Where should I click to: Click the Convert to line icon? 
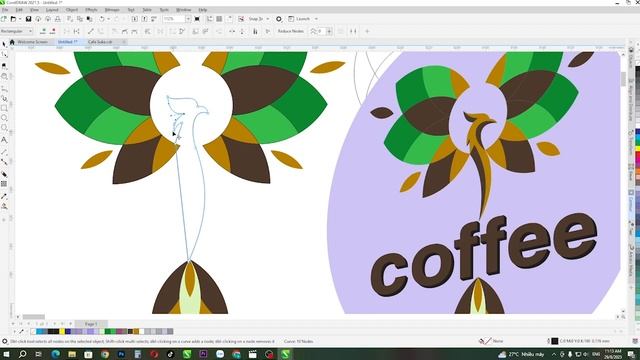90,31
